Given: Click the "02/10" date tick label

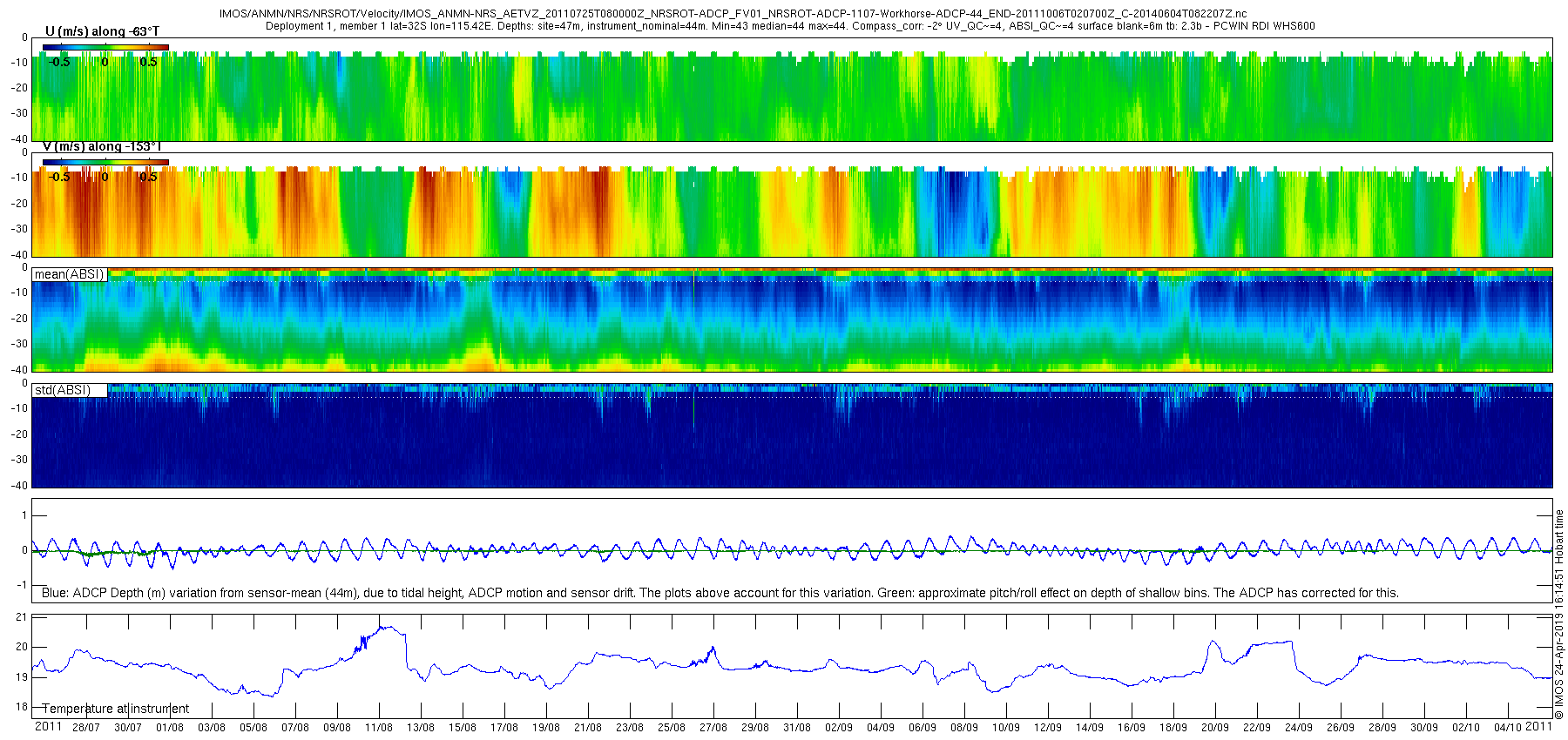Looking at the screenshot, I should (1465, 728).
